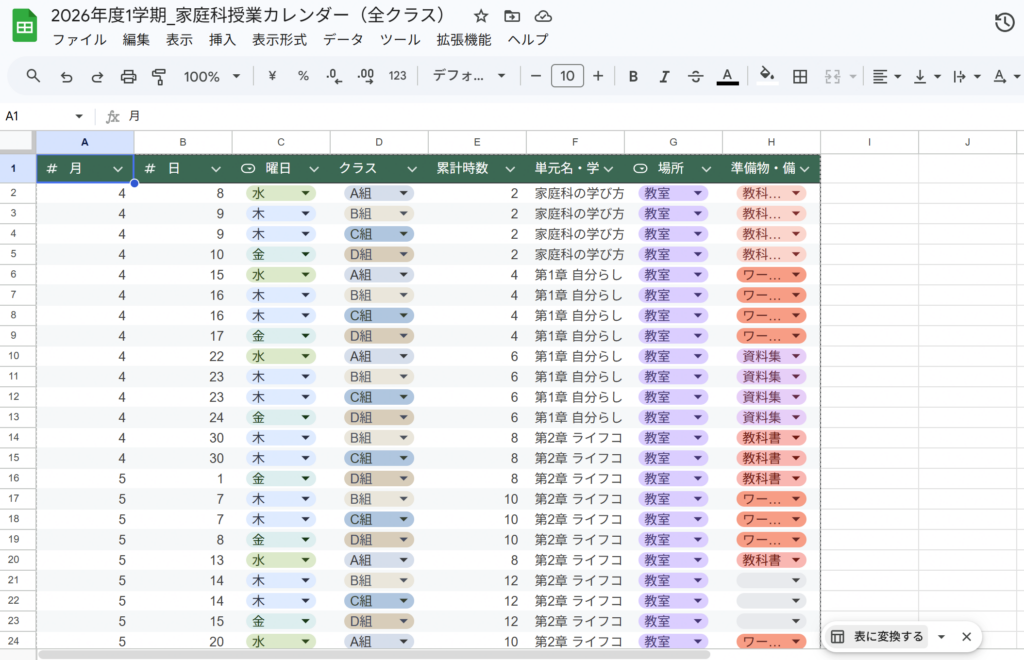This screenshot has width=1024, height=660.
Task: Click the Name Box showing A1
Action: tap(44, 116)
